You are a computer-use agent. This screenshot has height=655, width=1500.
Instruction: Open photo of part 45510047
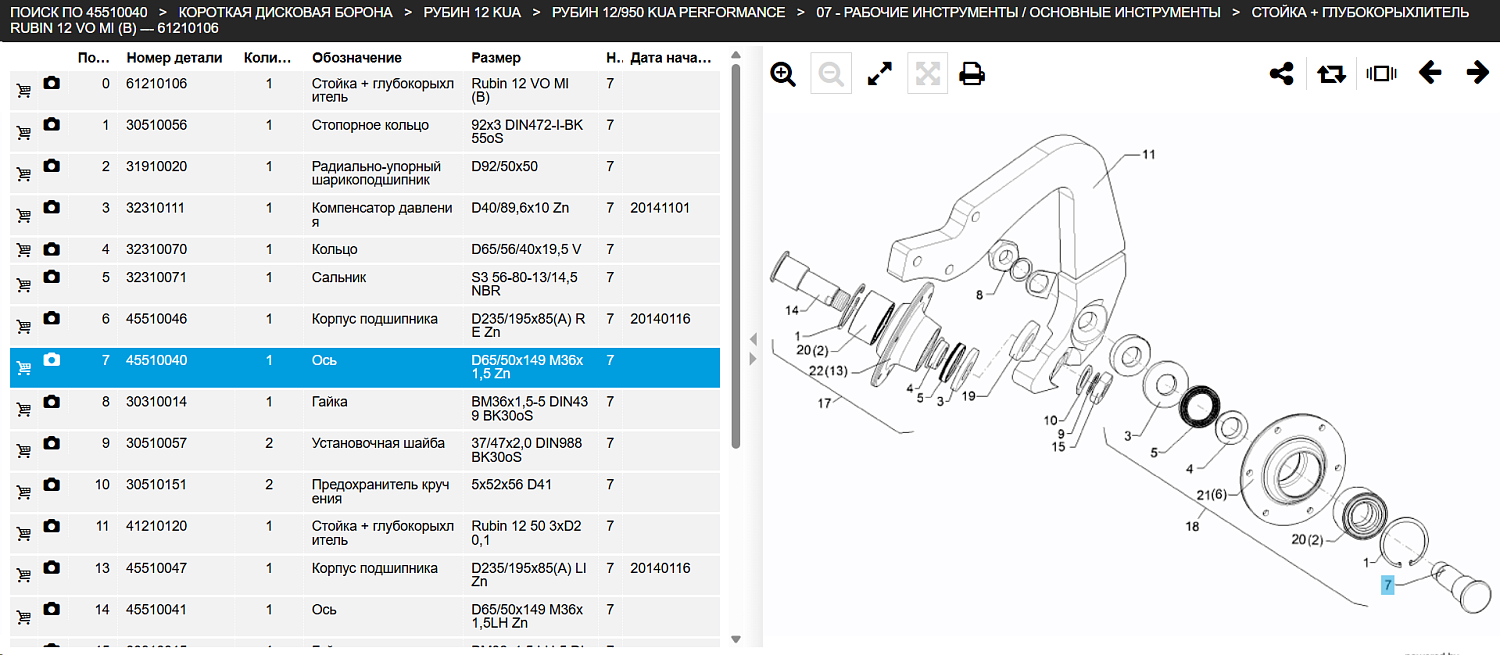pyautogui.click(x=51, y=567)
